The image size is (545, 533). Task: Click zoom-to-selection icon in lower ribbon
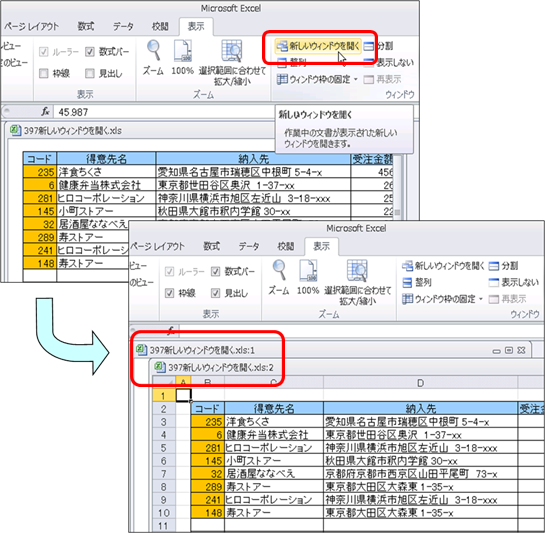coord(357,270)
